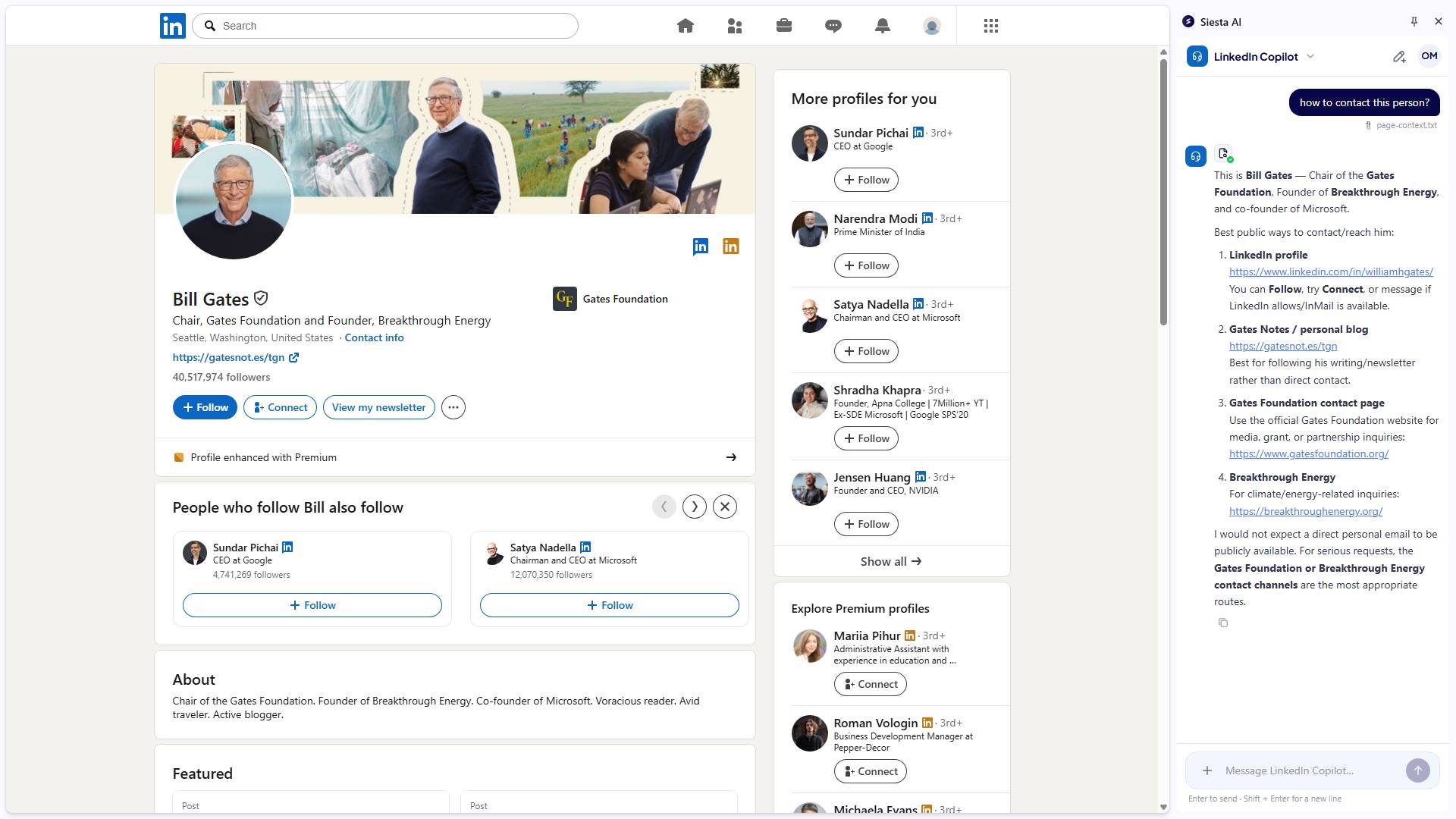Dismiss the People who follow Bill section
Screen dimensions: 1456x819
click(x=725, y=507)
